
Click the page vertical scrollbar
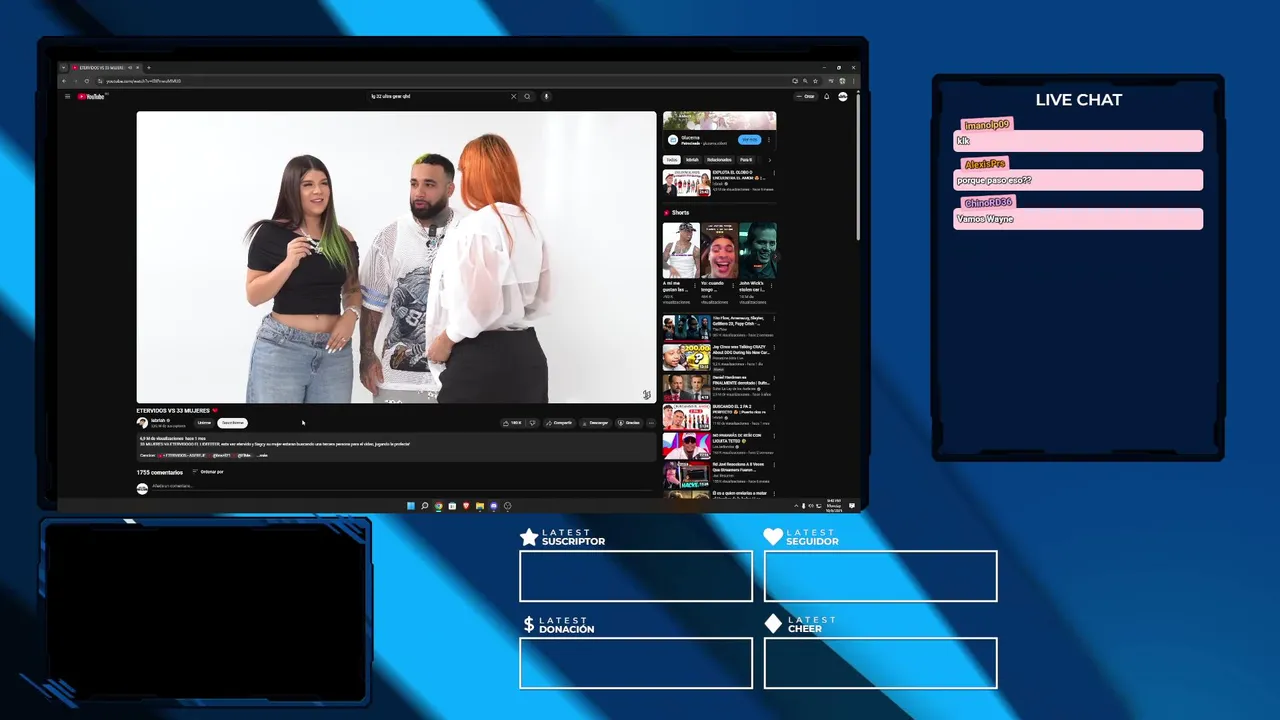click(857, 165)
